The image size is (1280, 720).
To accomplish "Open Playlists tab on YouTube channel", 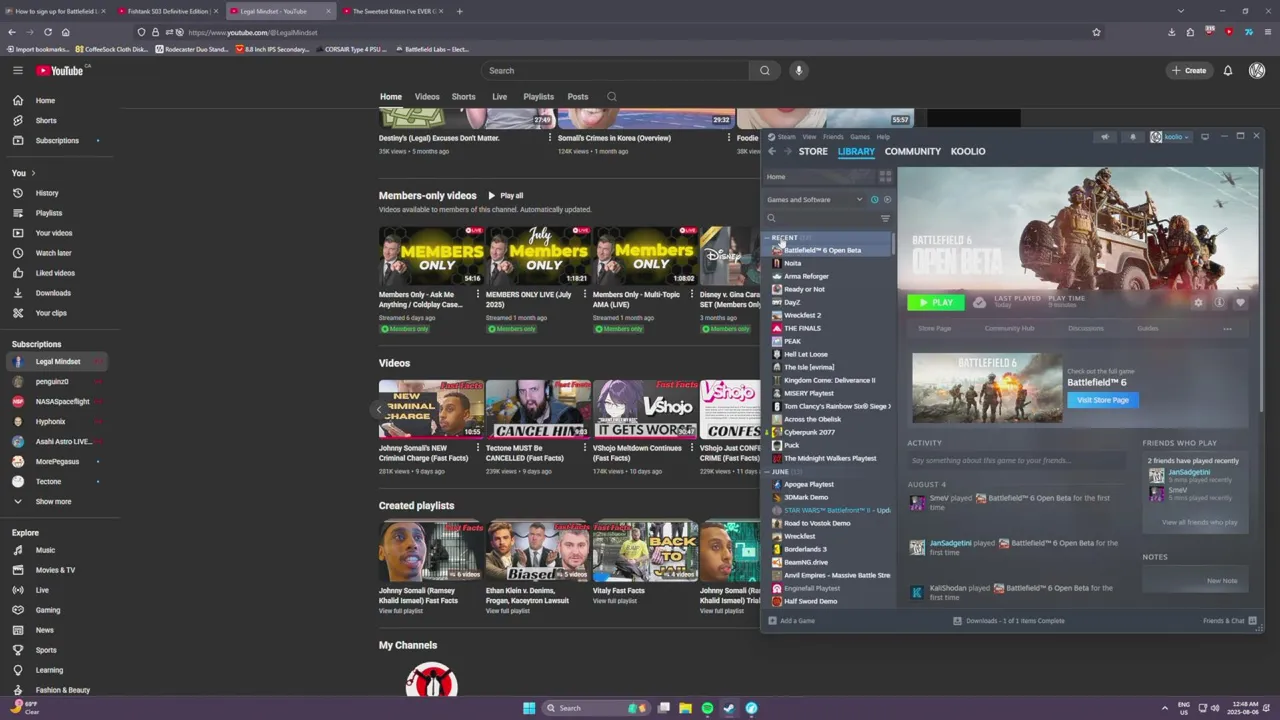I will pos(538,97).
